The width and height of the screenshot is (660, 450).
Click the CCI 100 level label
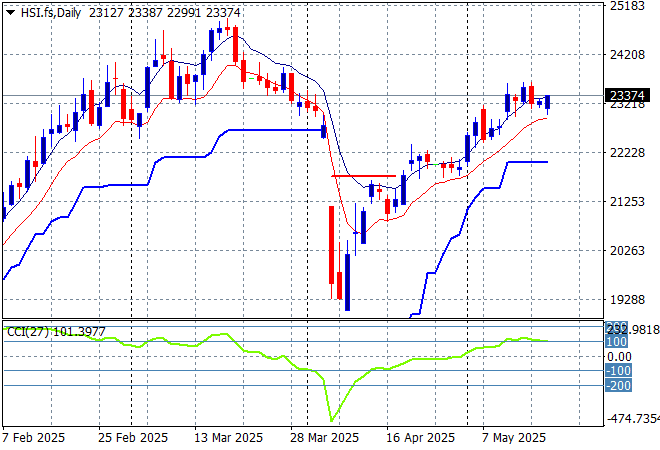(x=616, y=341)
